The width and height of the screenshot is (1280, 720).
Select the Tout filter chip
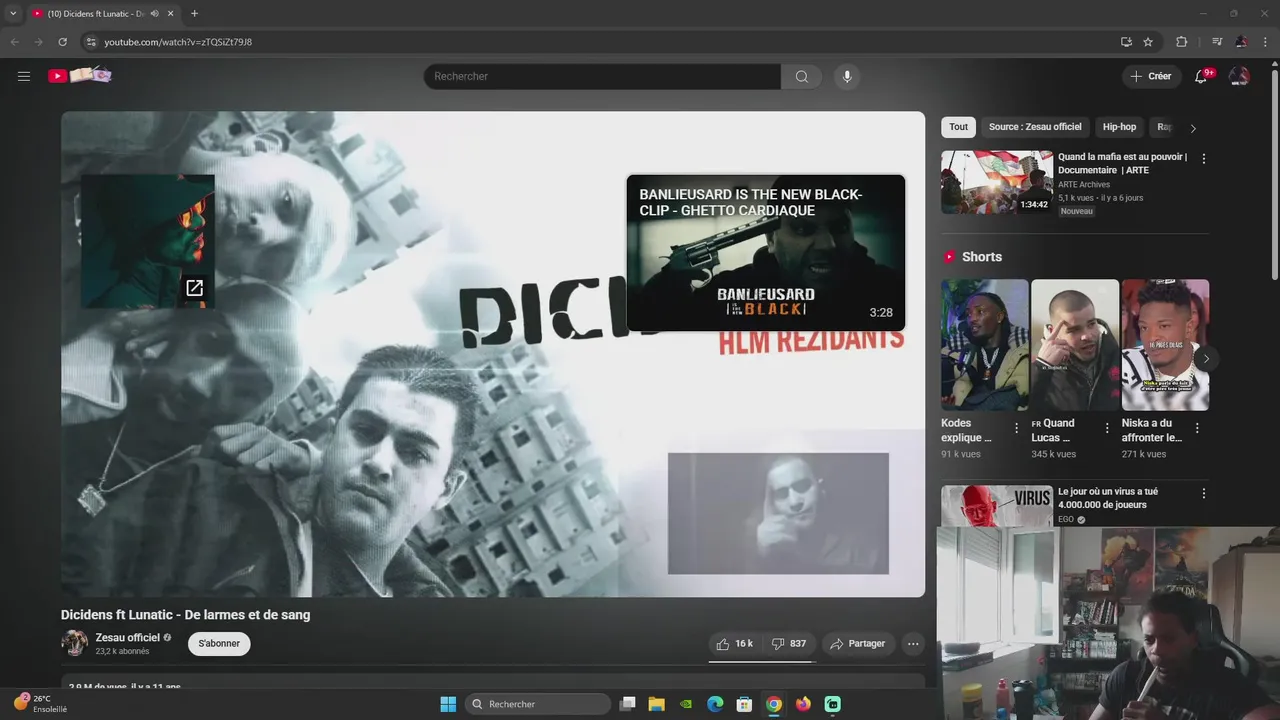point(959,127)
